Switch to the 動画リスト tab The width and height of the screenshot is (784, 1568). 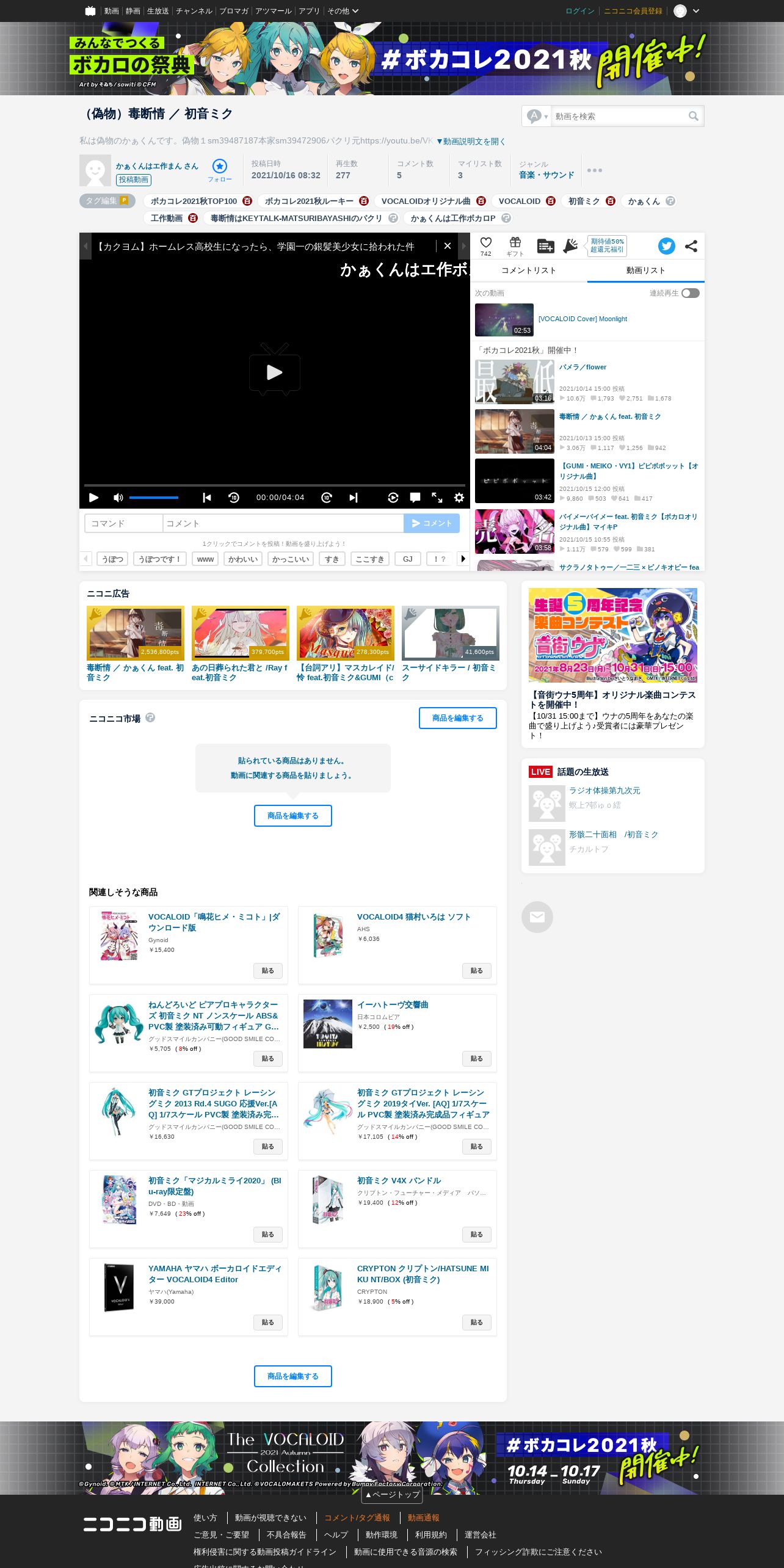tap(646, 270)
